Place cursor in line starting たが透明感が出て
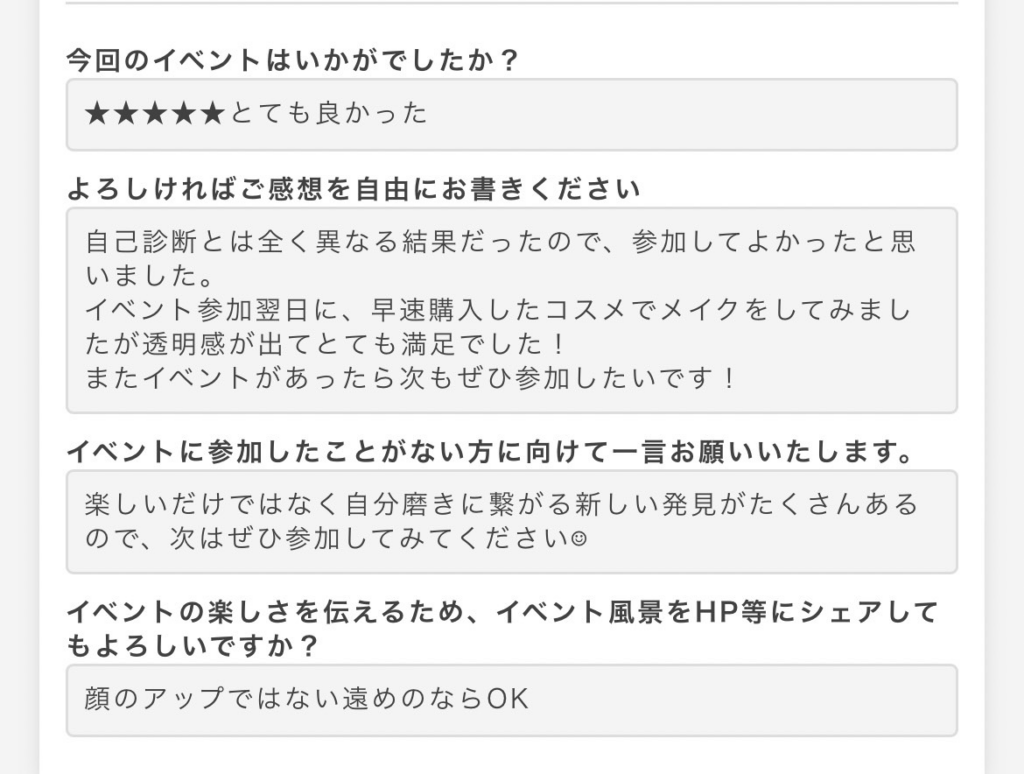Image resolution: width=1024 pixels, height=774 pixels. tap(325, 344)
